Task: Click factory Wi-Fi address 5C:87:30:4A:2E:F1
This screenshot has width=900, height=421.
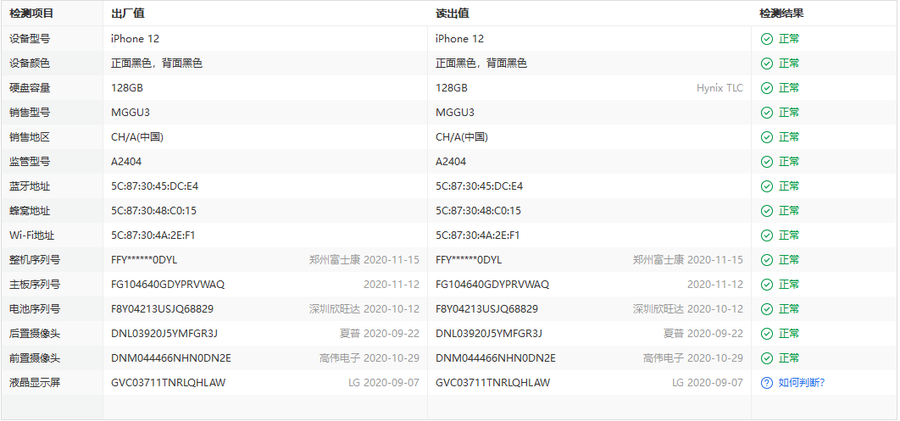Action: coord(153,235)
